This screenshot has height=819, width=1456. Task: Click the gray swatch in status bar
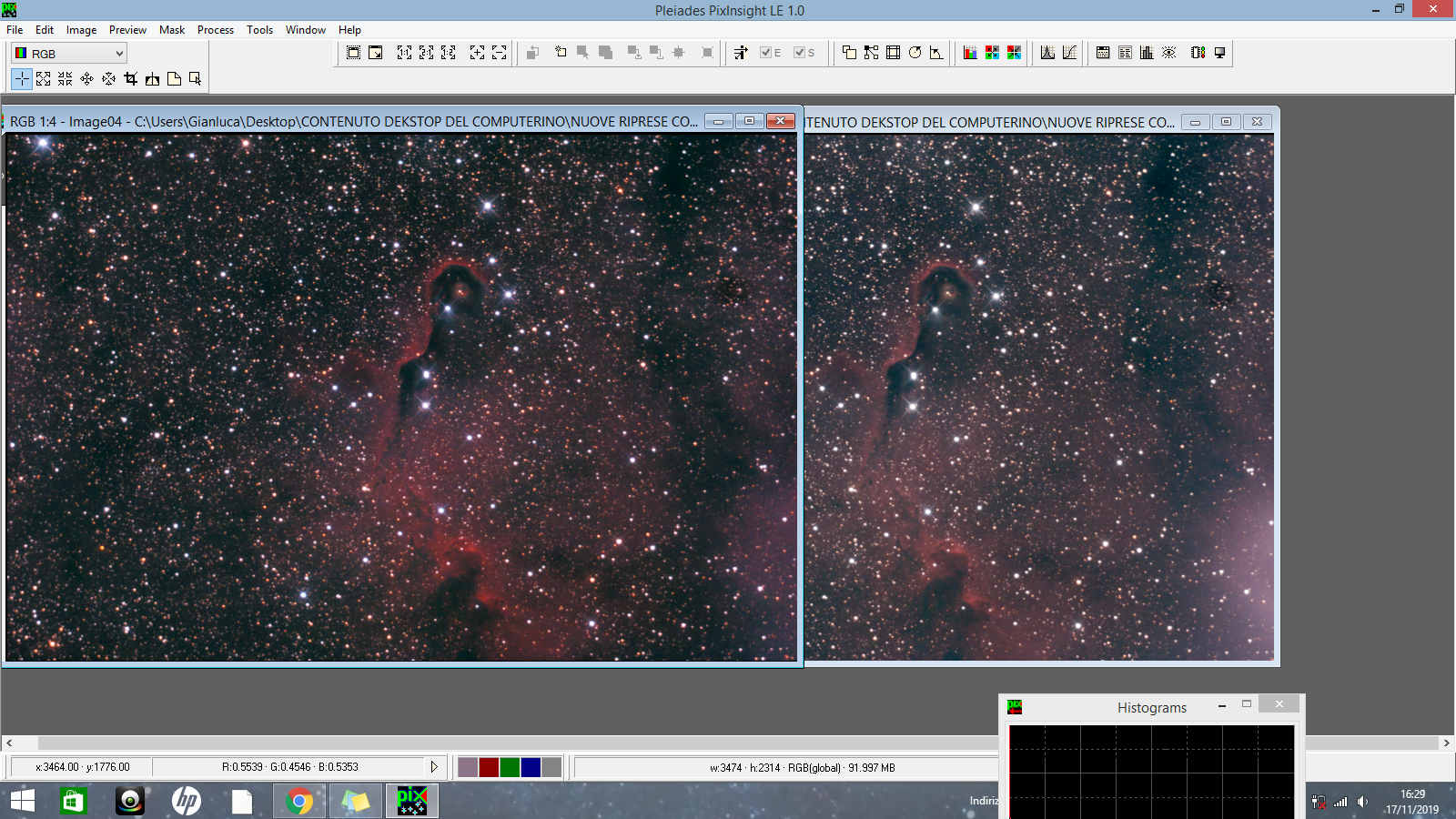551,767
